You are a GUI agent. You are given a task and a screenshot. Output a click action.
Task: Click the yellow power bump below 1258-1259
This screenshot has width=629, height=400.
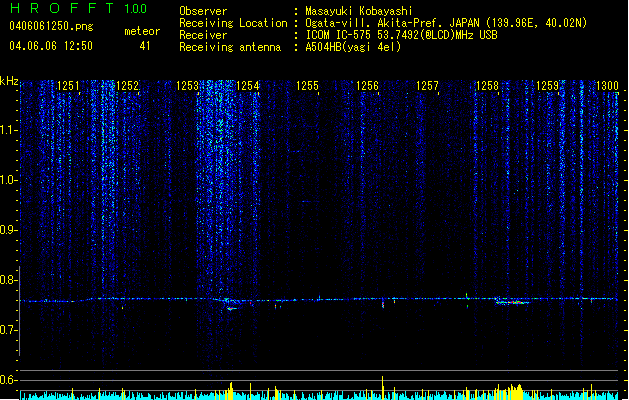512,392
